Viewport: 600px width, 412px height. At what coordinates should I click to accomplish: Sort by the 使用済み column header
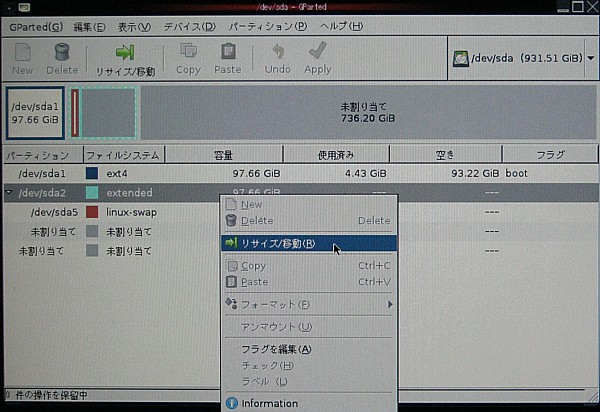(x=336, y=155)
